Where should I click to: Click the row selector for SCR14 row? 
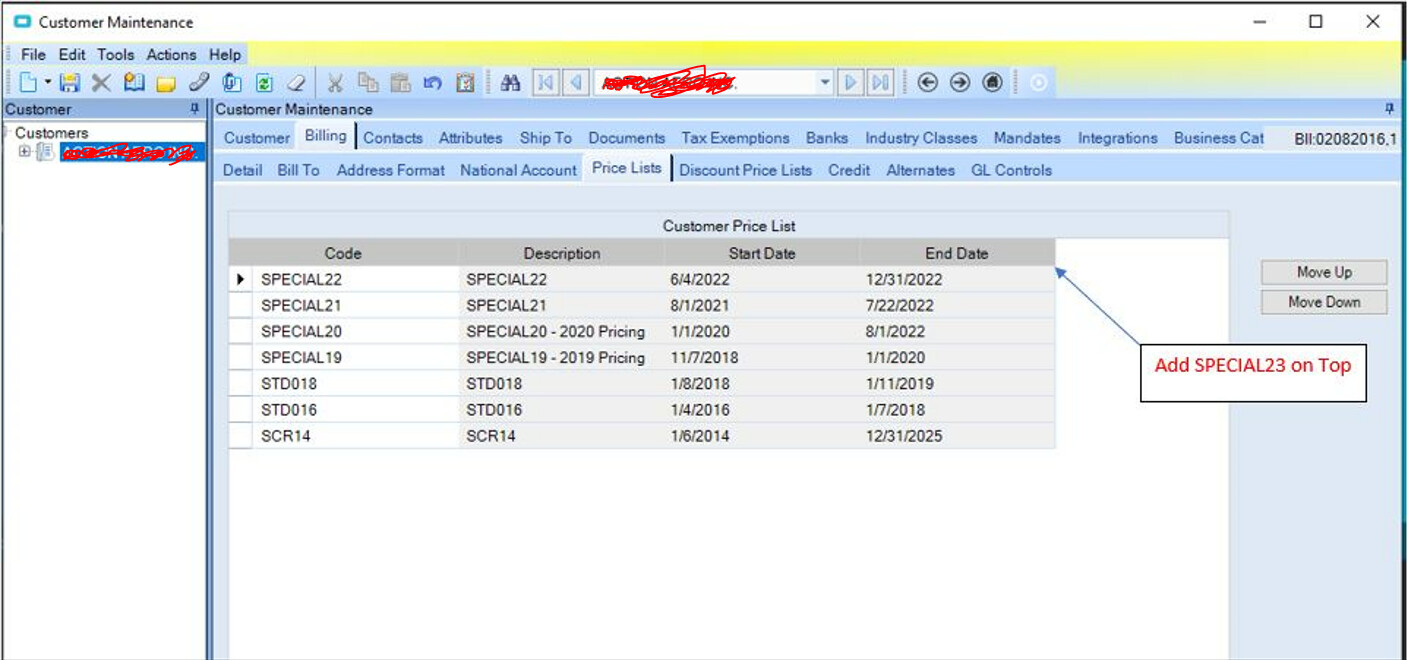tap(240, 436)
